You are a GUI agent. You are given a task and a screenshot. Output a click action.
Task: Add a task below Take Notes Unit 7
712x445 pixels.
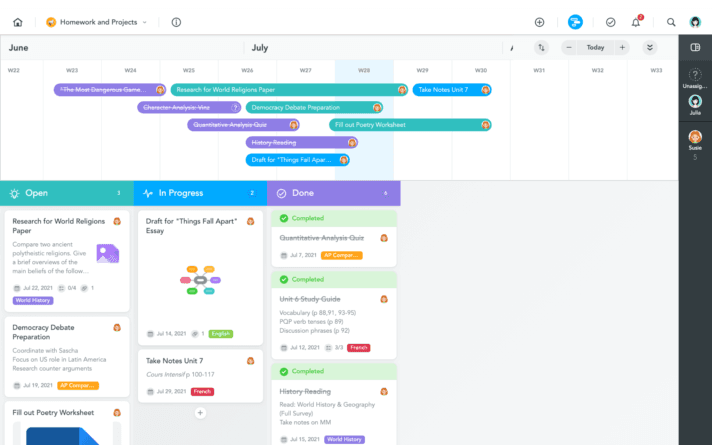pos(200,412)
